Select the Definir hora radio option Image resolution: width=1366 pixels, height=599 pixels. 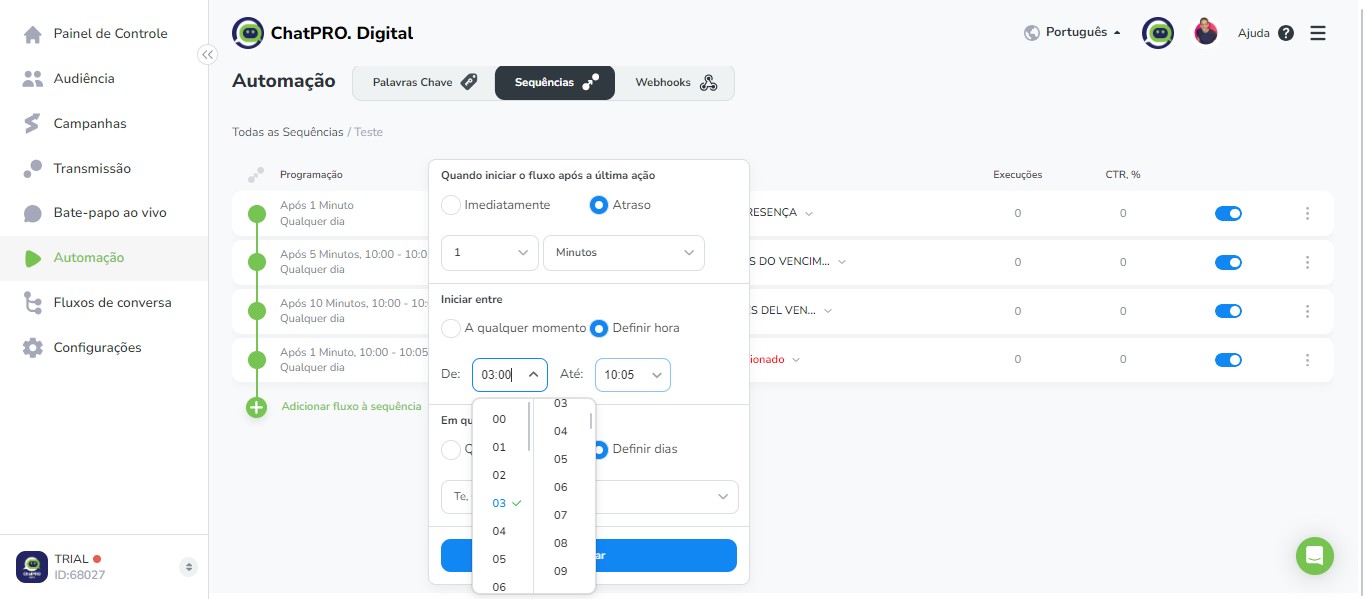pos(599,328)
